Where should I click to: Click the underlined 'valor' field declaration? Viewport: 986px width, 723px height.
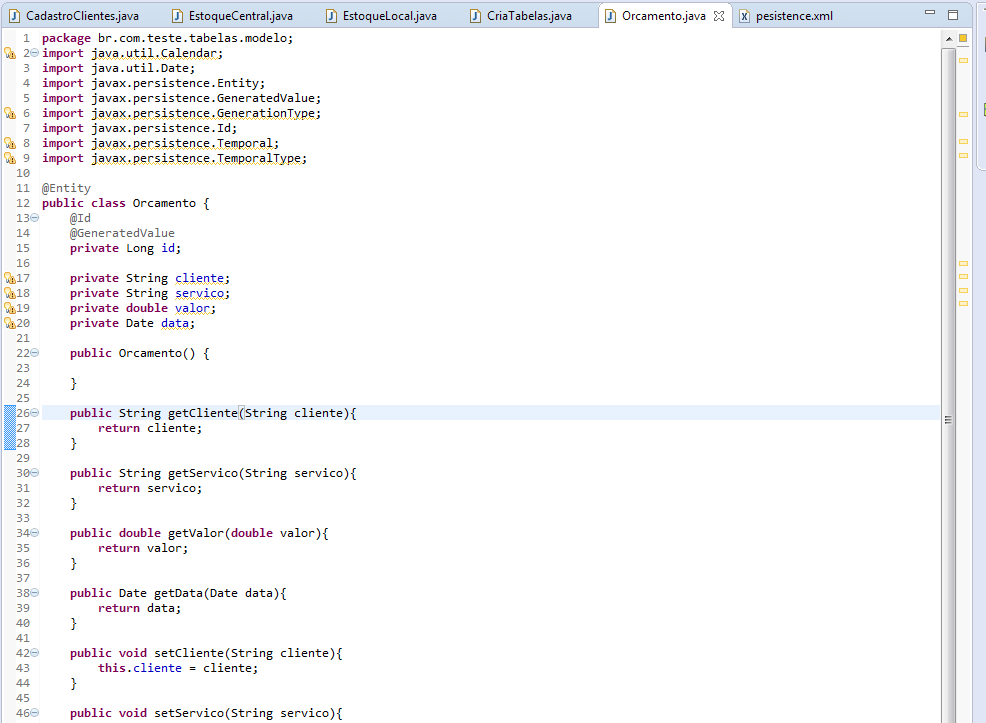(192, 308)
